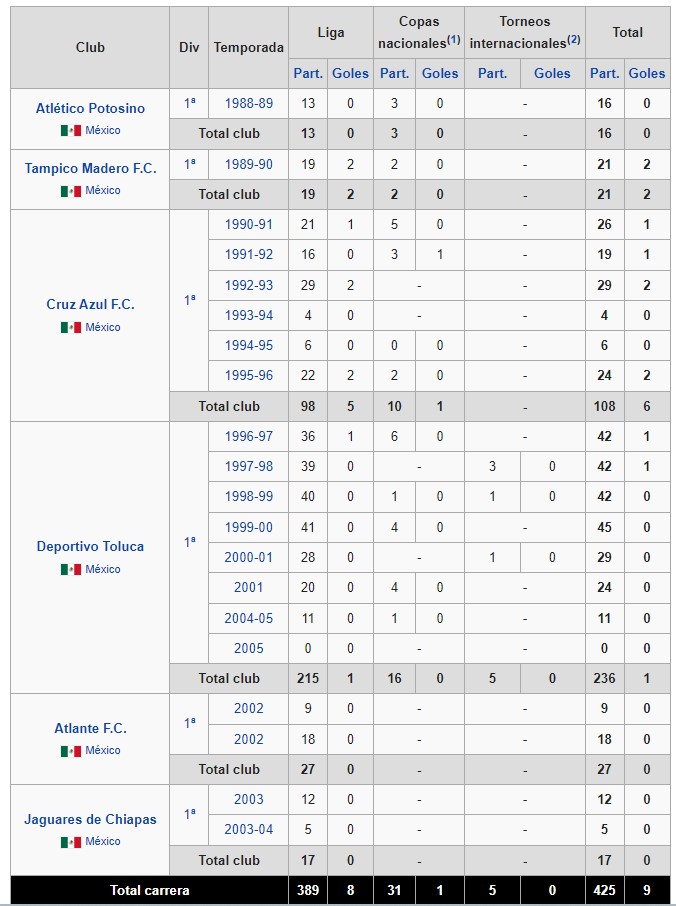This screenshot has height=906, width=676.
Task: Select the 2000-01 season link
Action: [248, 558]
